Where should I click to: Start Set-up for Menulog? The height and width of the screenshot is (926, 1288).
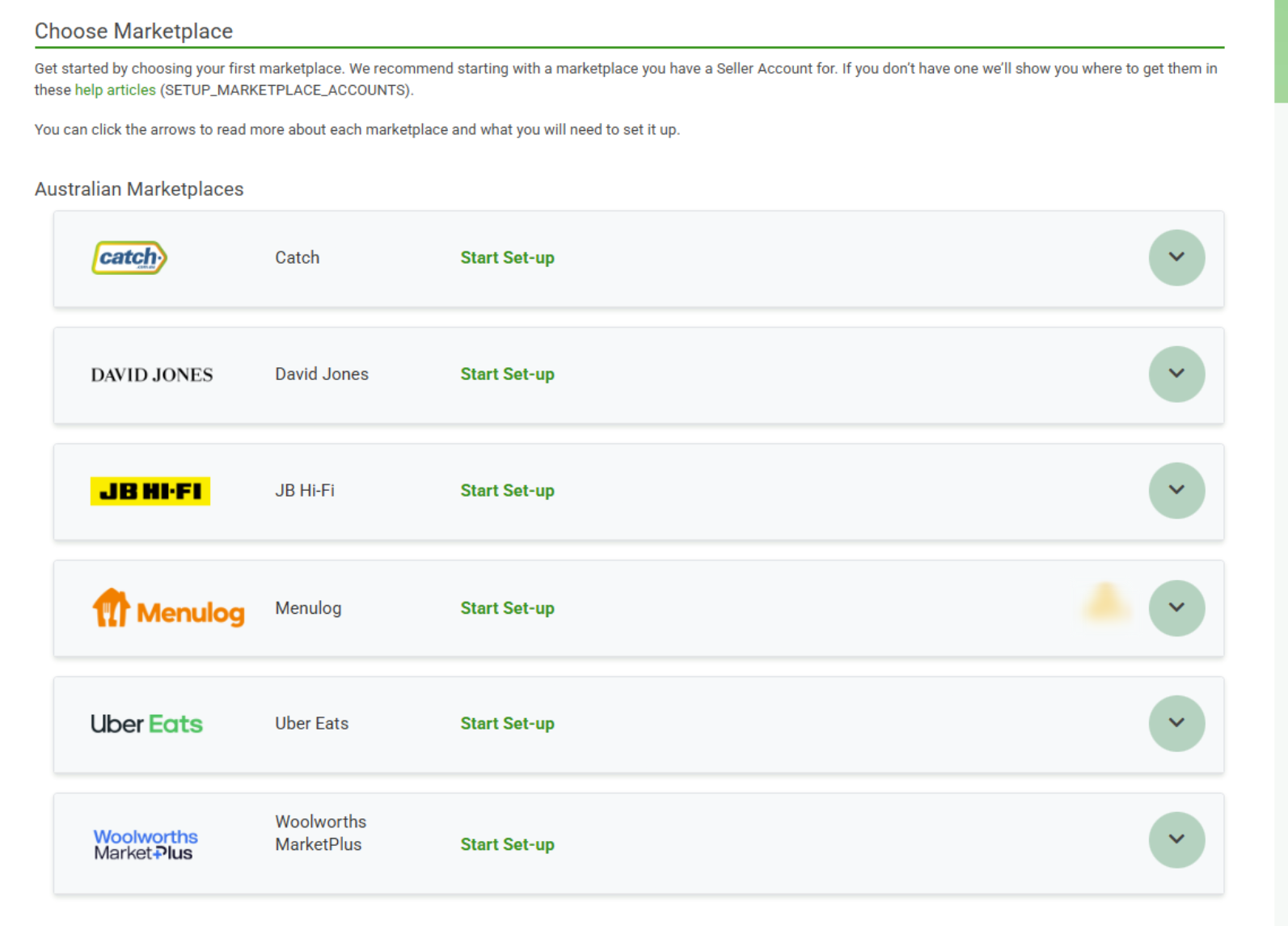(507, 607)
